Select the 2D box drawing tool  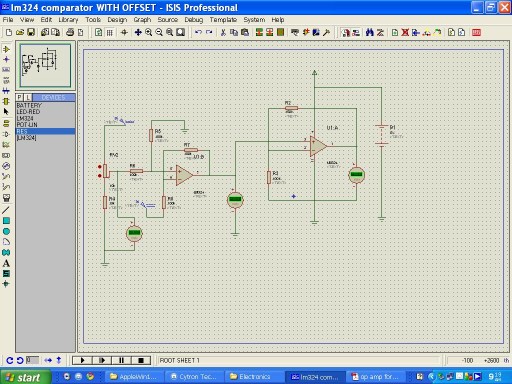coord(6,221)
